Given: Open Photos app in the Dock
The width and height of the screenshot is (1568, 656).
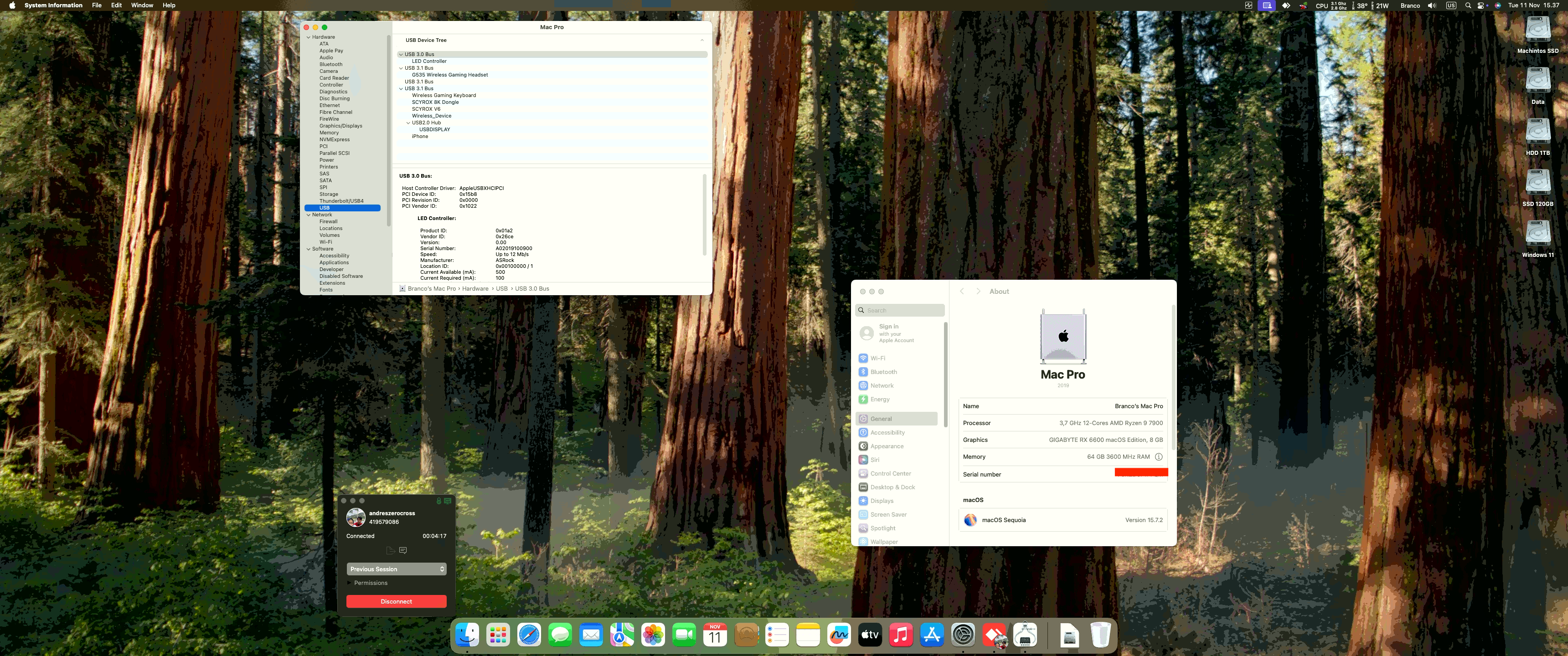Looking at the screenshot, I should [653, 635].
